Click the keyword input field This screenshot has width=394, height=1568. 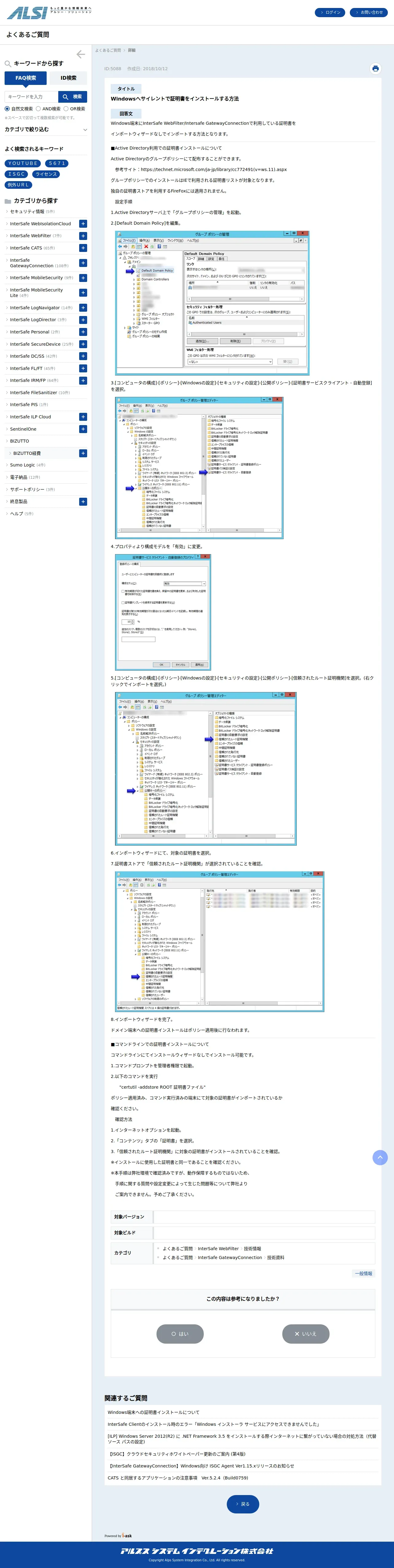coord(31,97)
